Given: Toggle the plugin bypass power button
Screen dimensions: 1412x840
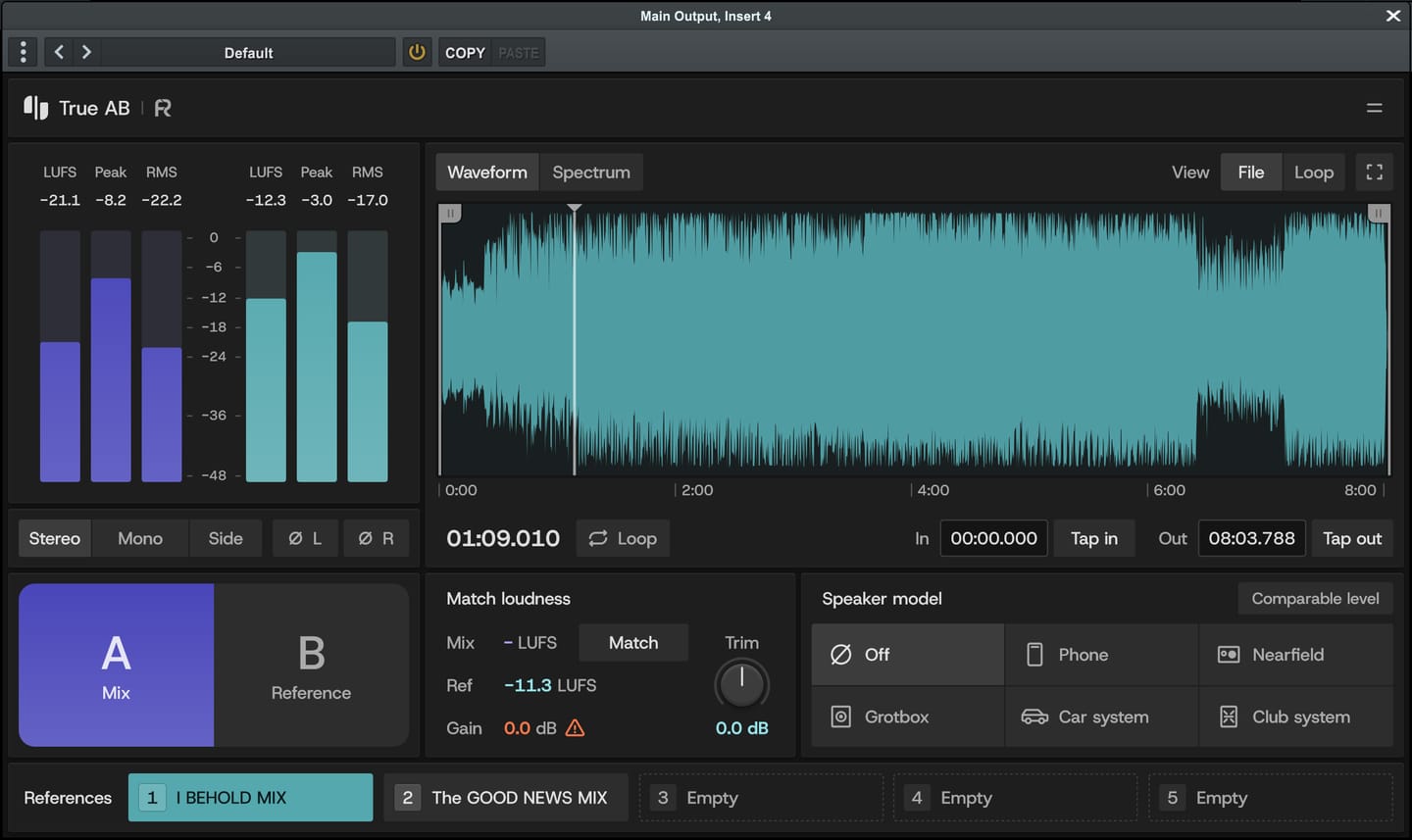Looking at the screenshot, I should (417, 52).
